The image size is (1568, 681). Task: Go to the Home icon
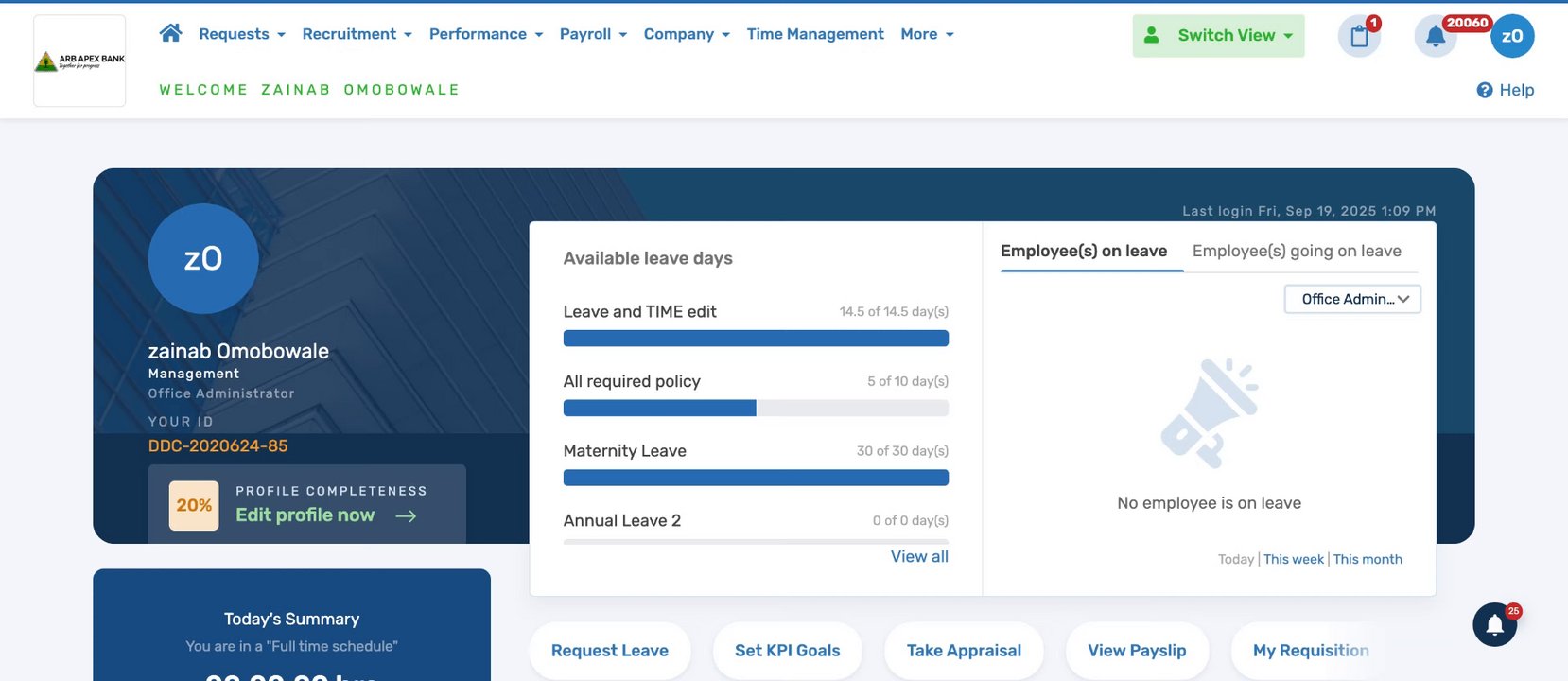point(170,33)
